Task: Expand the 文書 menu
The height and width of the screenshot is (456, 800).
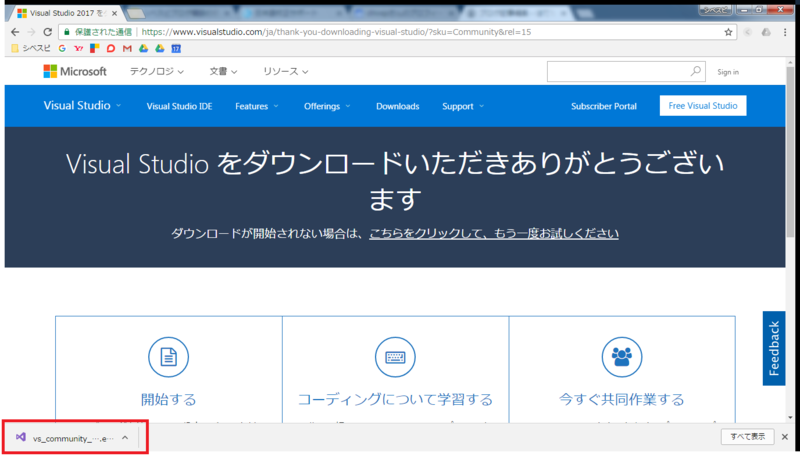Action: click(x=223, y=72)
